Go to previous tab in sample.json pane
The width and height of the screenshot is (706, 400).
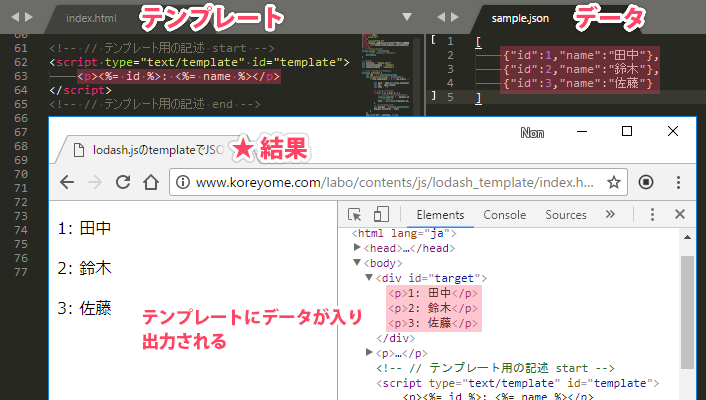pos(441,17)
